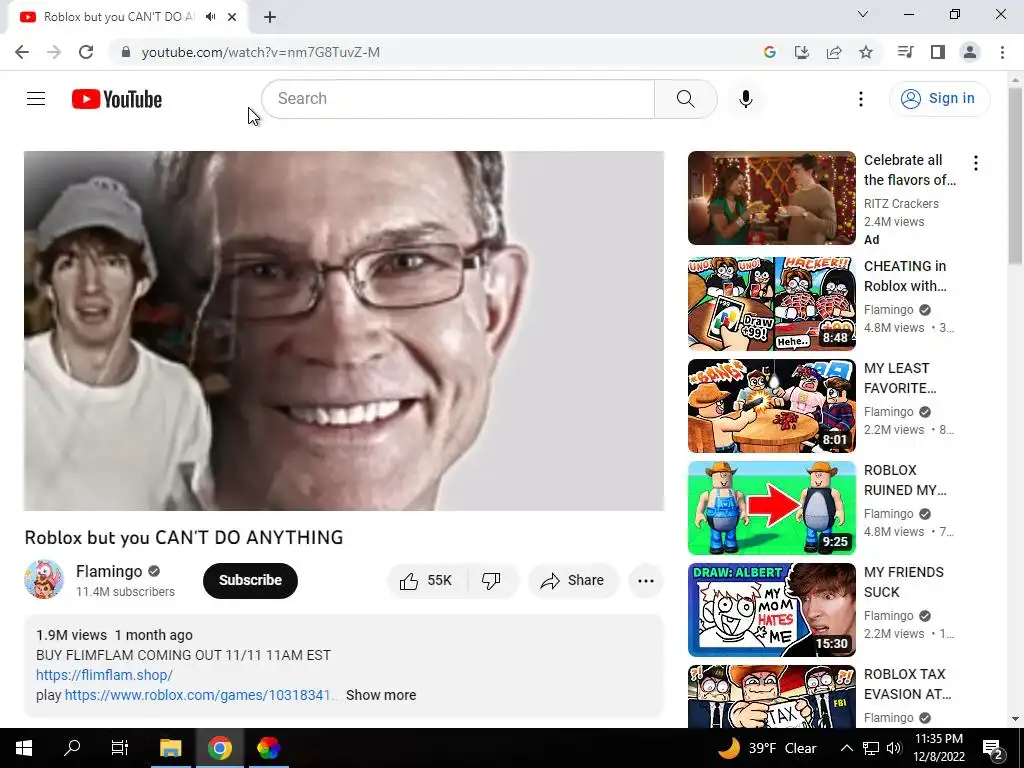Open more actions ellipsis under video
The width and height of the screenshot is (1024, 768).
point(646,581)
